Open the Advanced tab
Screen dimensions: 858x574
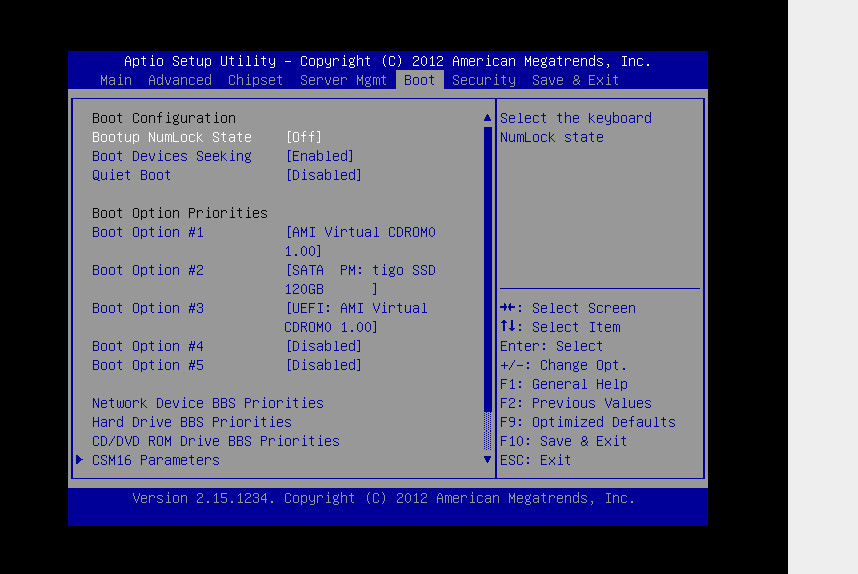click(179, 80)
